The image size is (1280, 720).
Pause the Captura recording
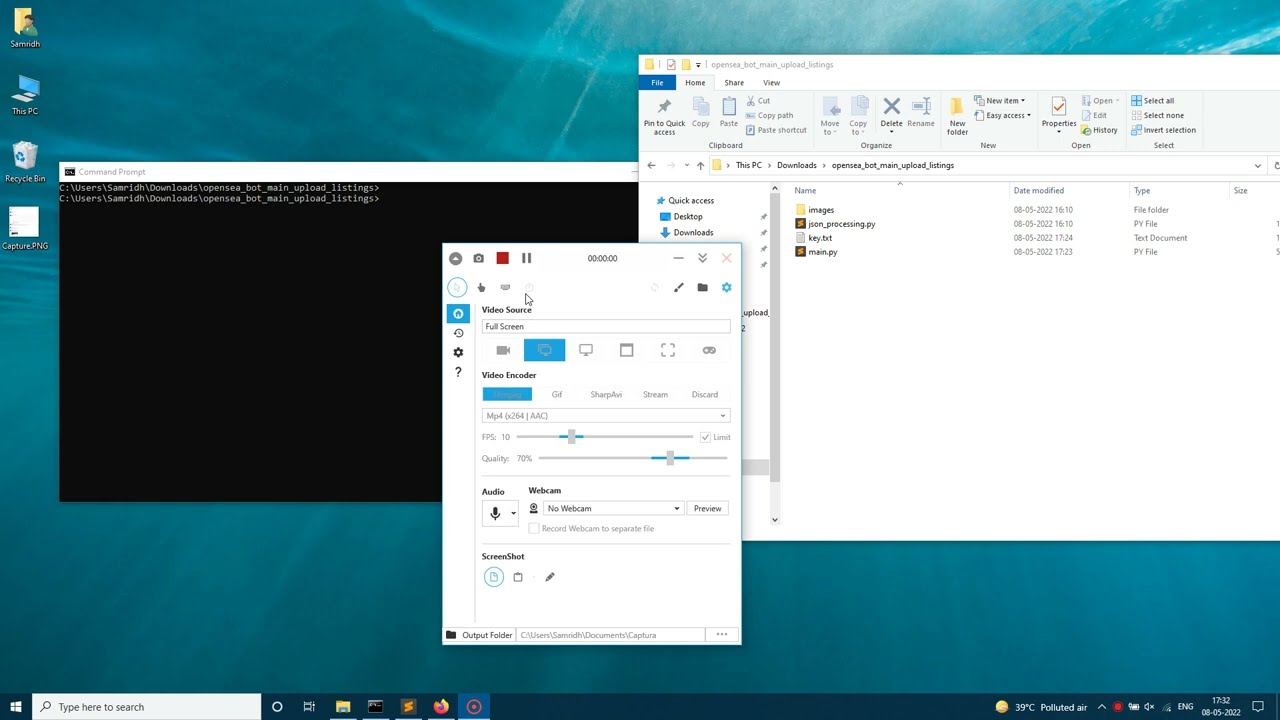[x=526, y=258]
